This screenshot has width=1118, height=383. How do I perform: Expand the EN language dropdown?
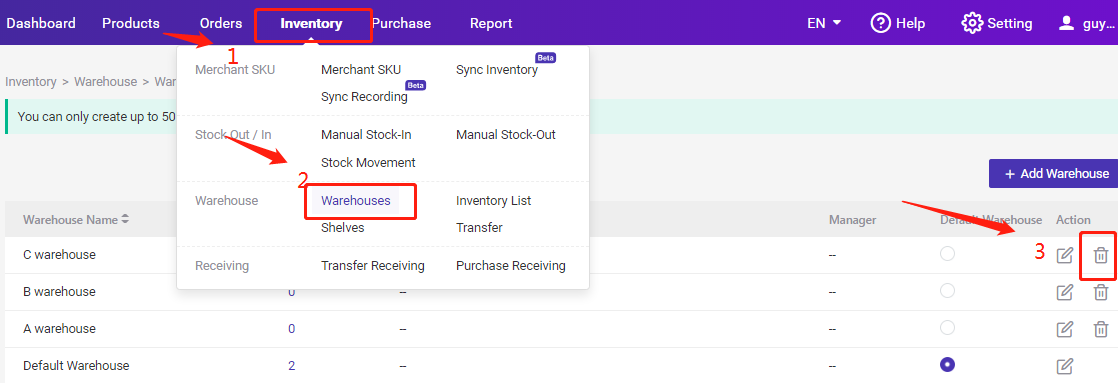pos(824,23)
